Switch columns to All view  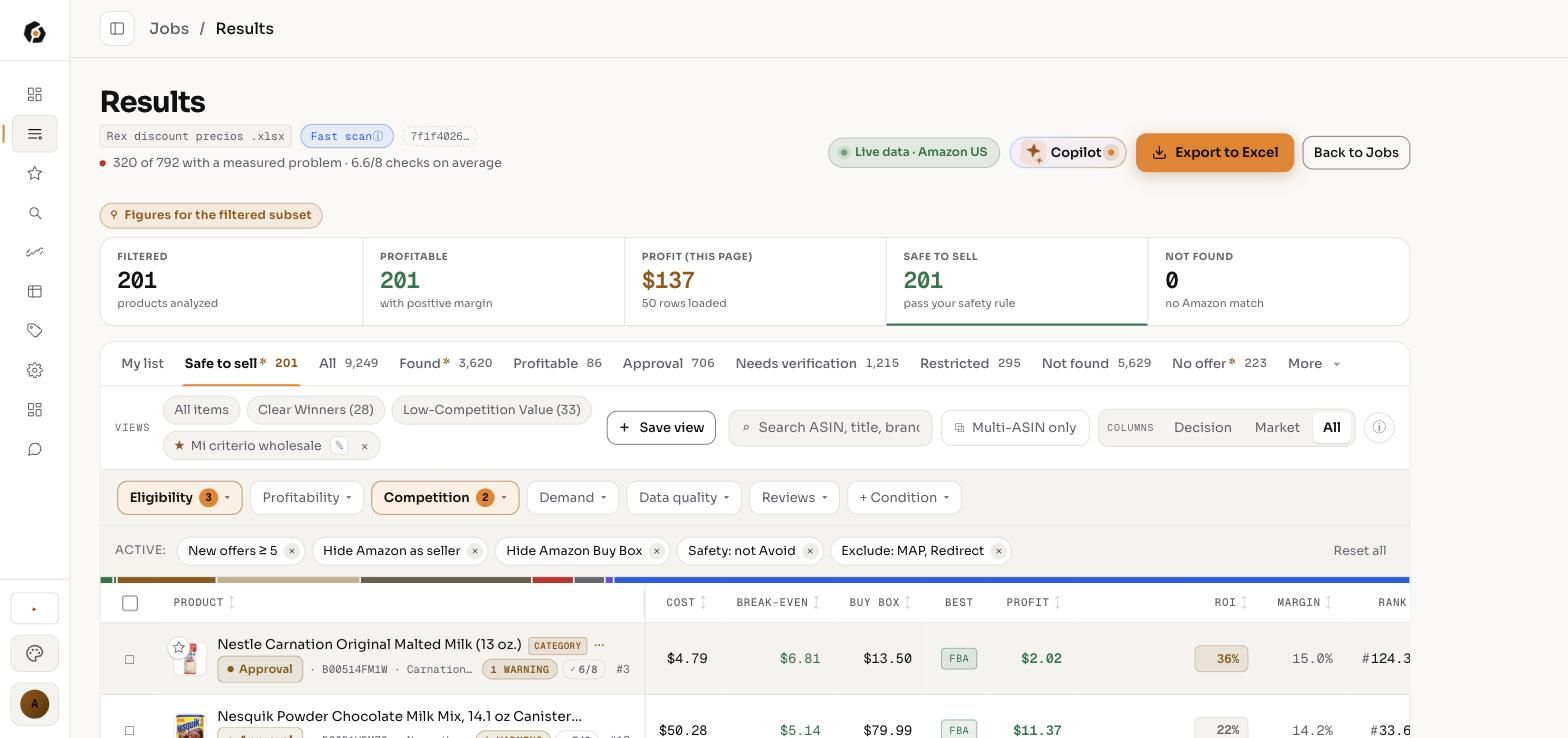[x=1332, y=427]
